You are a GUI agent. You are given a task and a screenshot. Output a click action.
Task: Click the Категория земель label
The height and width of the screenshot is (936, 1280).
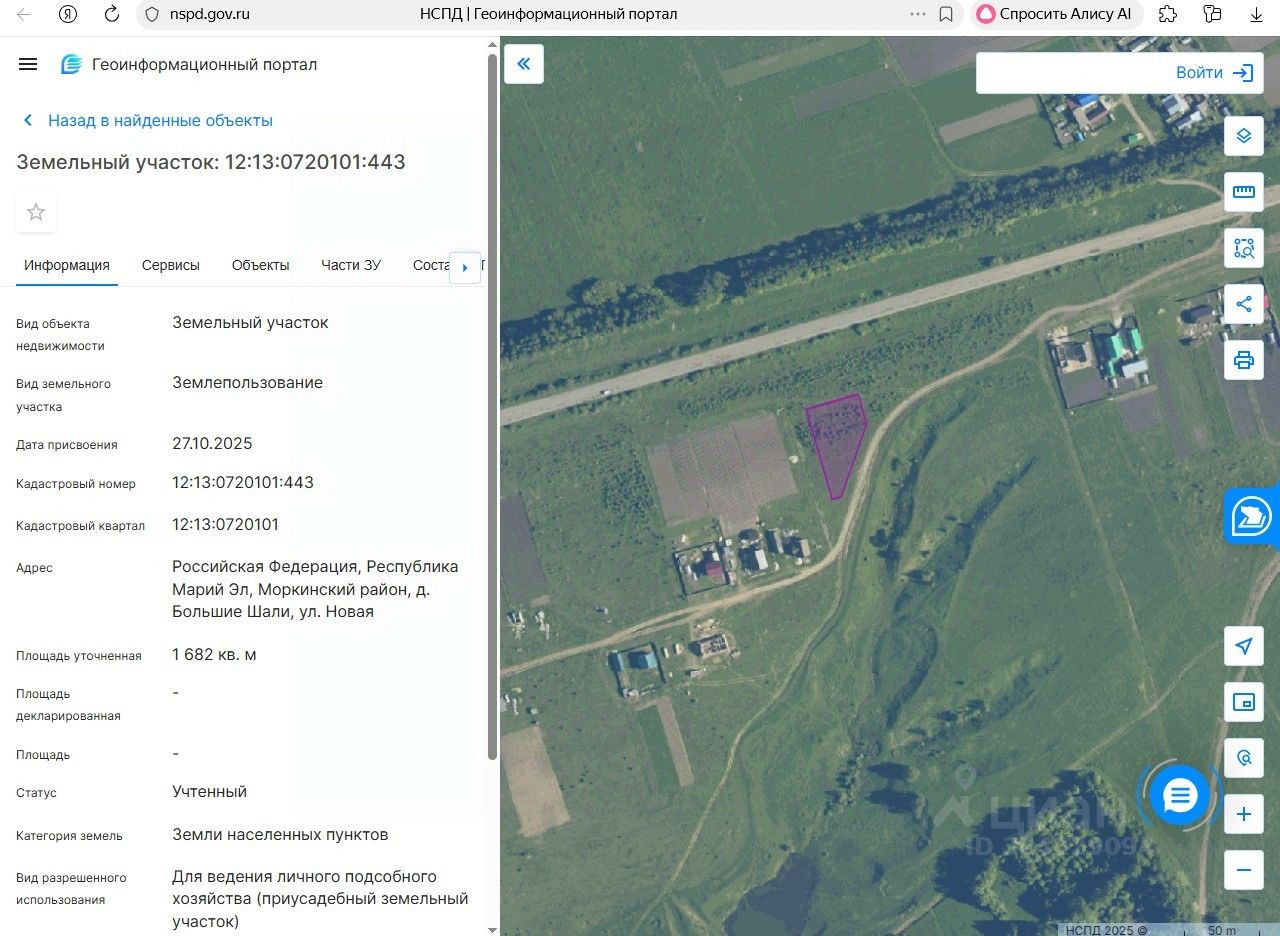tap(69, 836)
